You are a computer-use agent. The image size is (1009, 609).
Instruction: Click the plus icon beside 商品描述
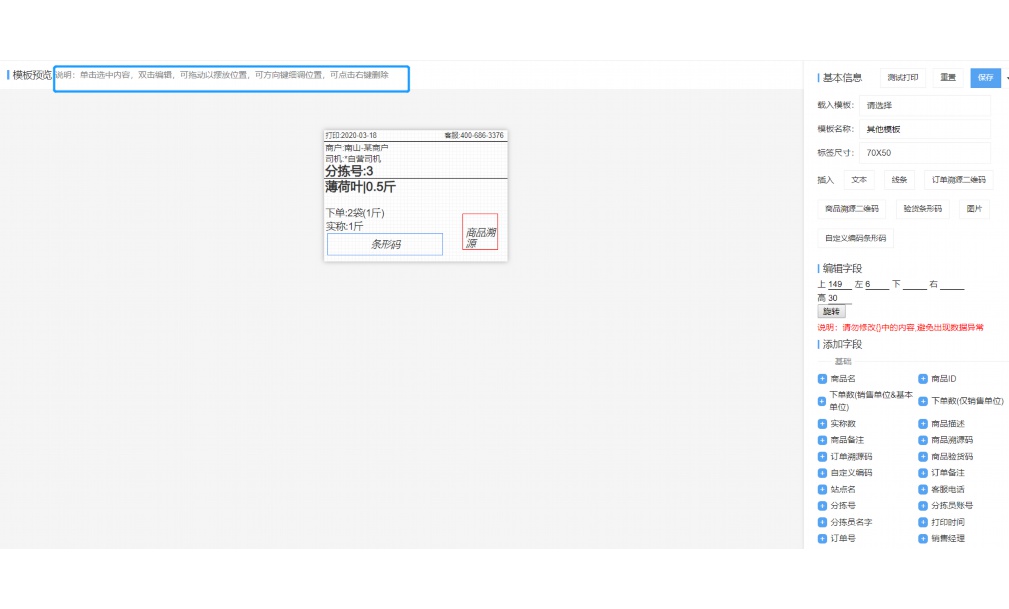(923, 424)
